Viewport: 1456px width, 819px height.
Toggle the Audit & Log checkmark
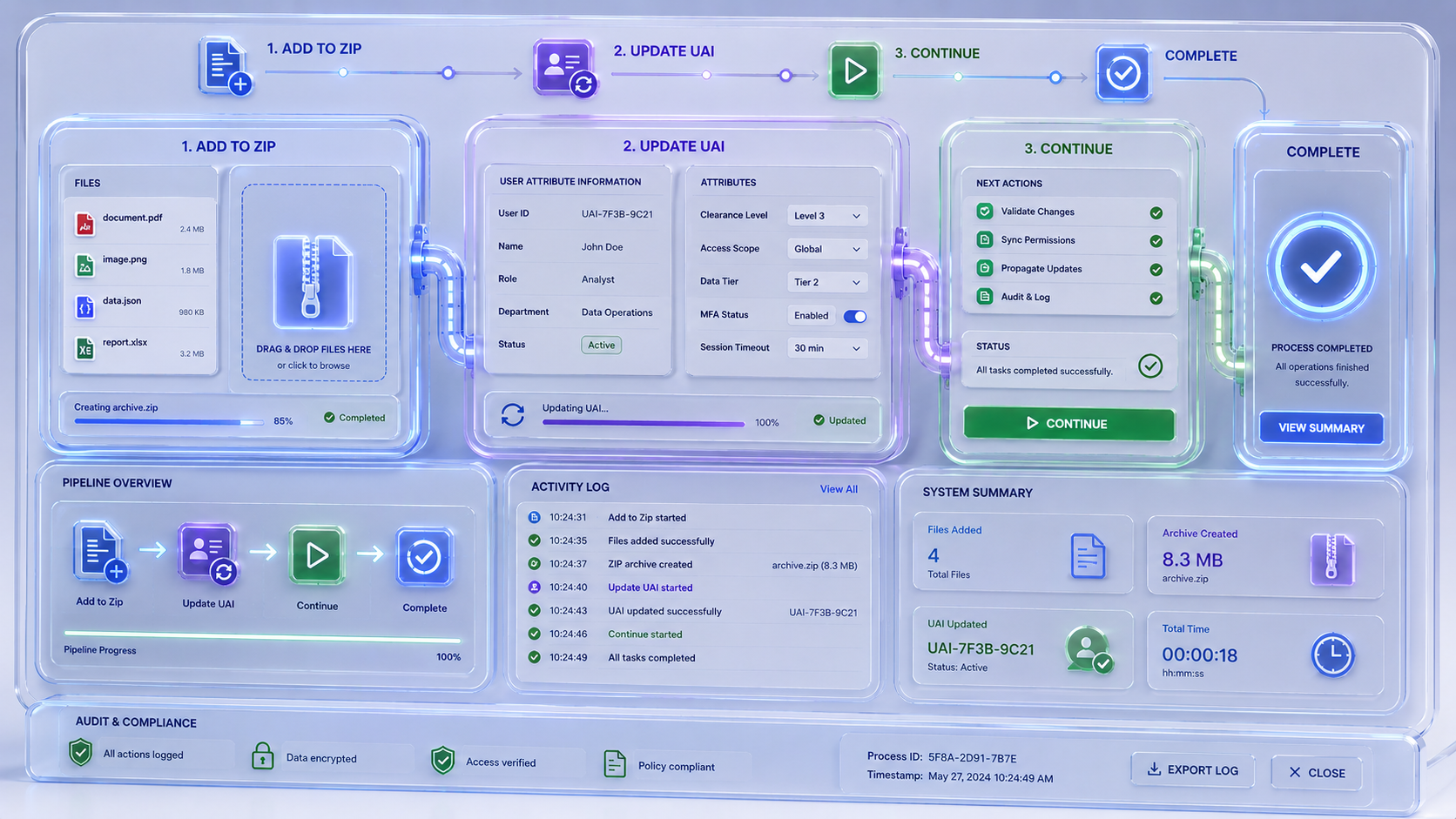(1156, 299)
